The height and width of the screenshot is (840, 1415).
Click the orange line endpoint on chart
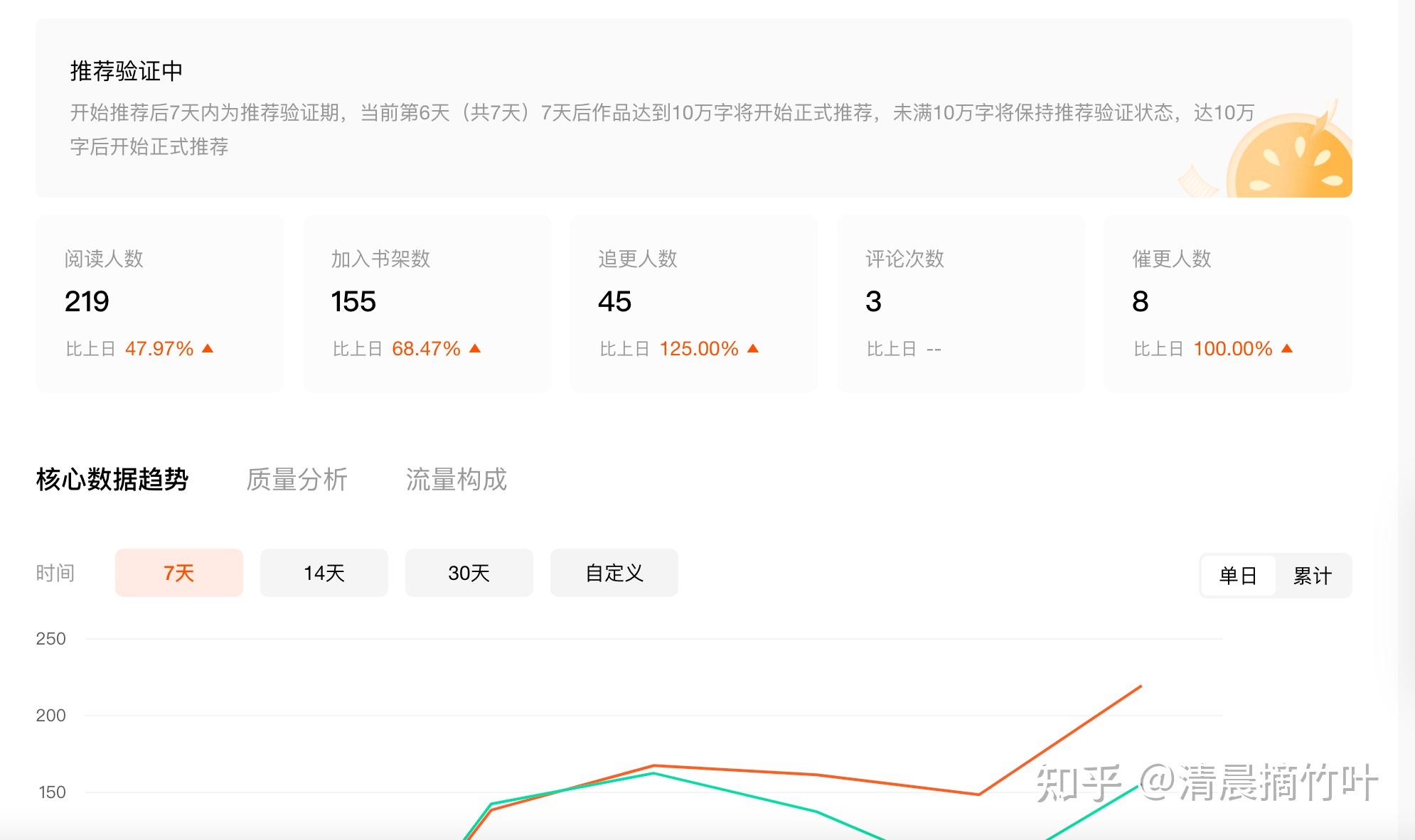coord(1141,686)
